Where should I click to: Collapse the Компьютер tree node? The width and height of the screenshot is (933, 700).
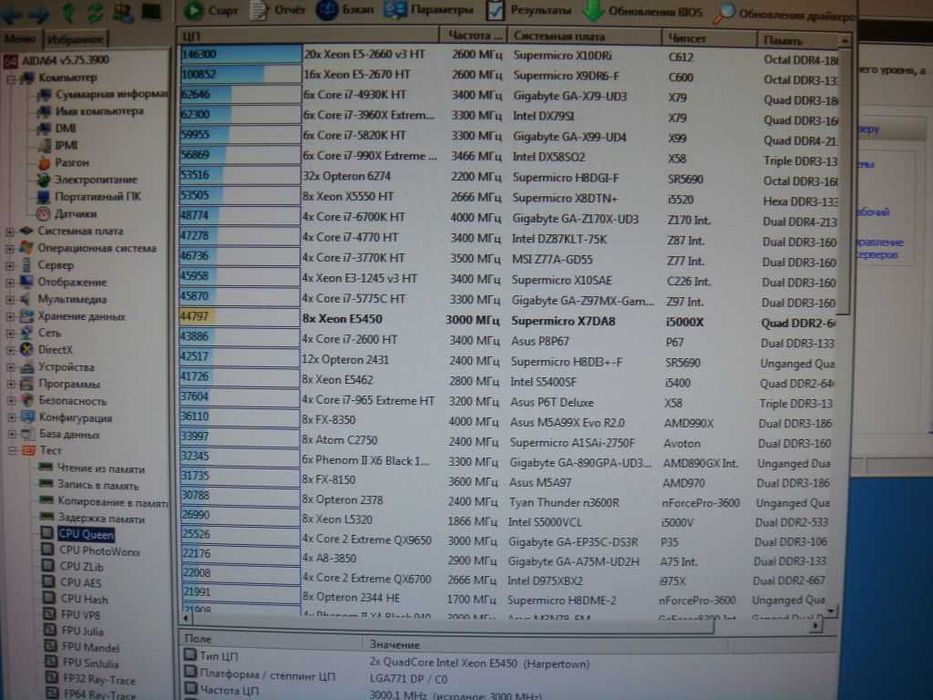[10, 79]
